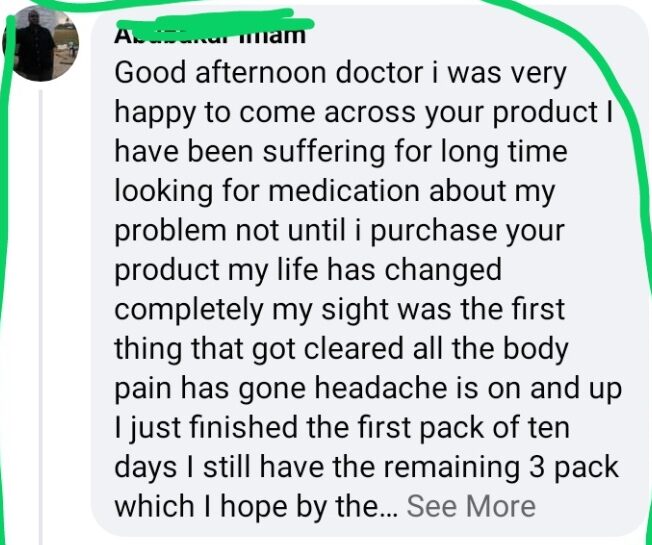Click the word "purchase" in the comment

432,231
